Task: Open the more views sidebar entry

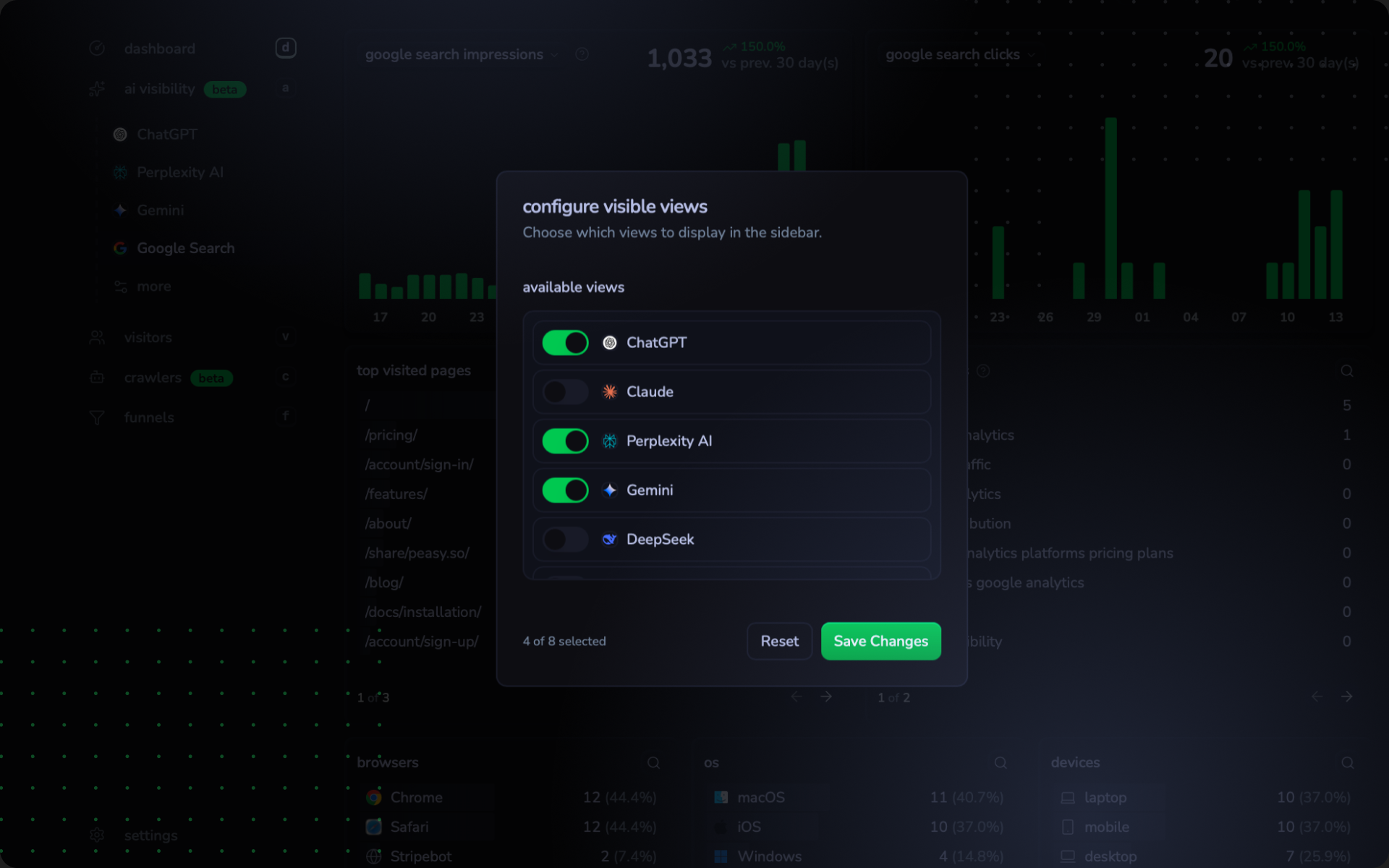Action: coord(153,286)
